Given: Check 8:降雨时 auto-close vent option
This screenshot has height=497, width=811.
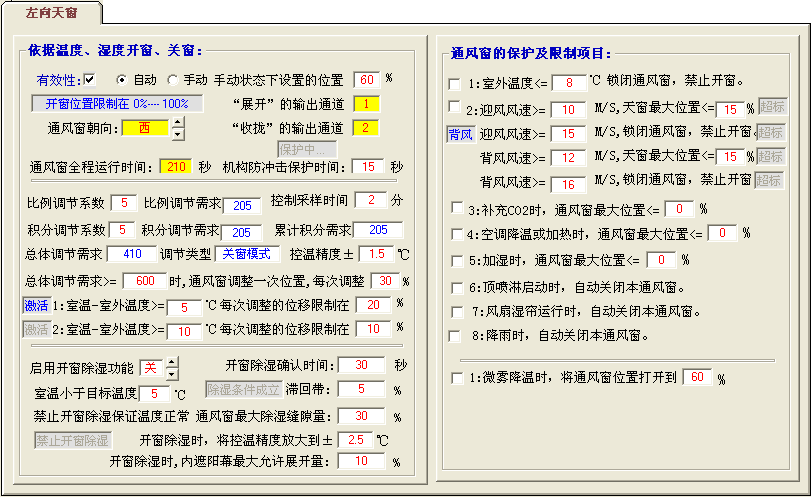Looking at the screenshot, I should tap(455, 336).
